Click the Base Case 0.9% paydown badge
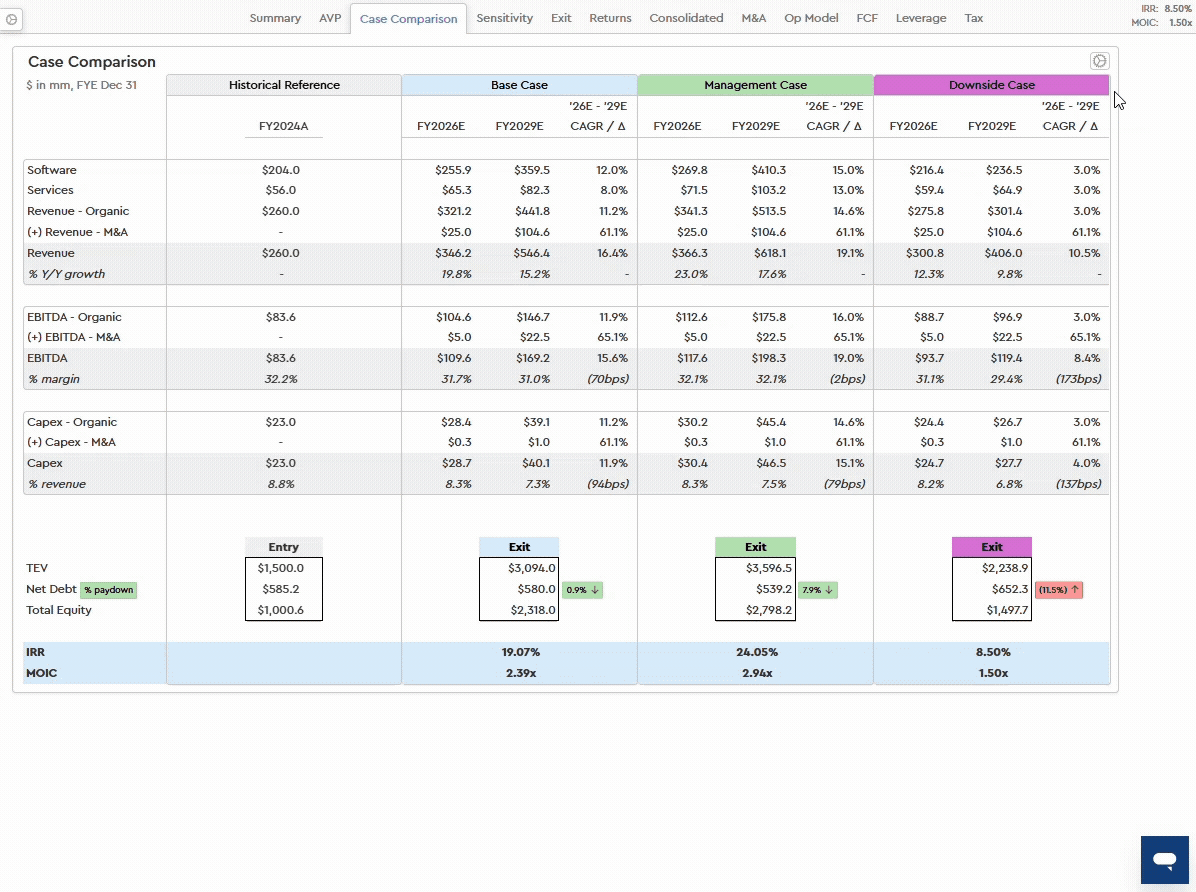 click(582, 590)
